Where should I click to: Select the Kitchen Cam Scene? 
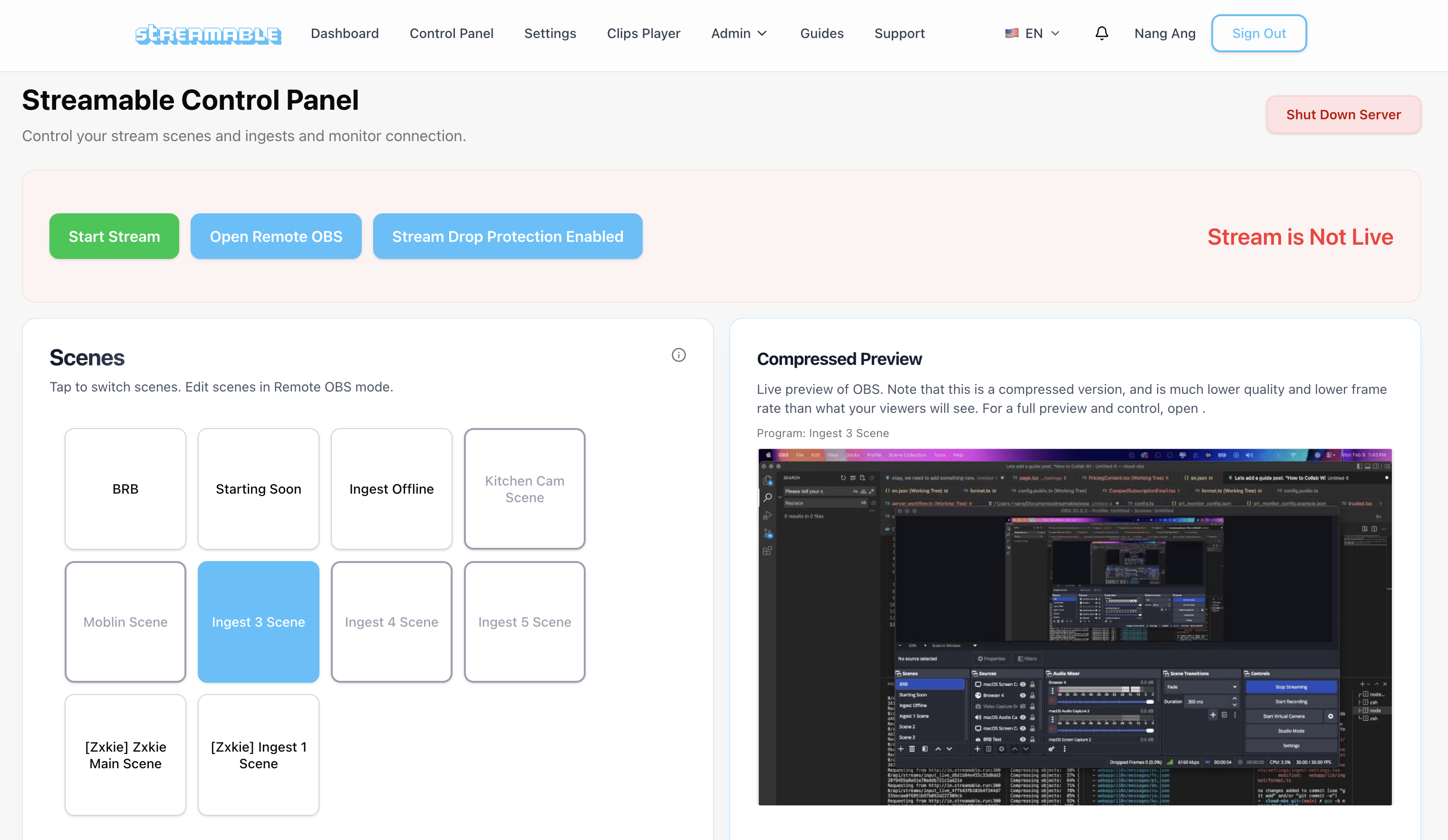point(524,488)
